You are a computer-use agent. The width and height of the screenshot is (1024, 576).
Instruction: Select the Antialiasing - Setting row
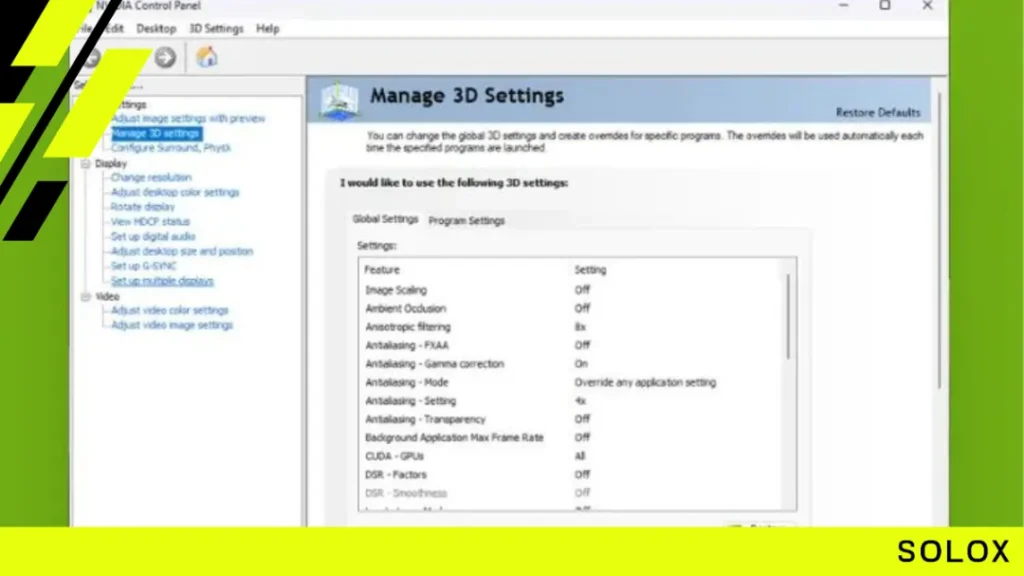(571, 400)
